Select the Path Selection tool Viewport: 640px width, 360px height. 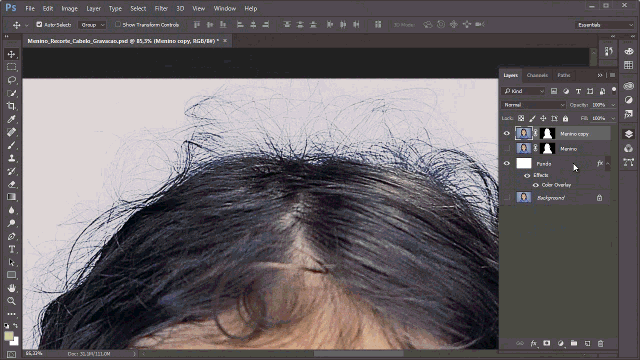(x=11, y=262)
